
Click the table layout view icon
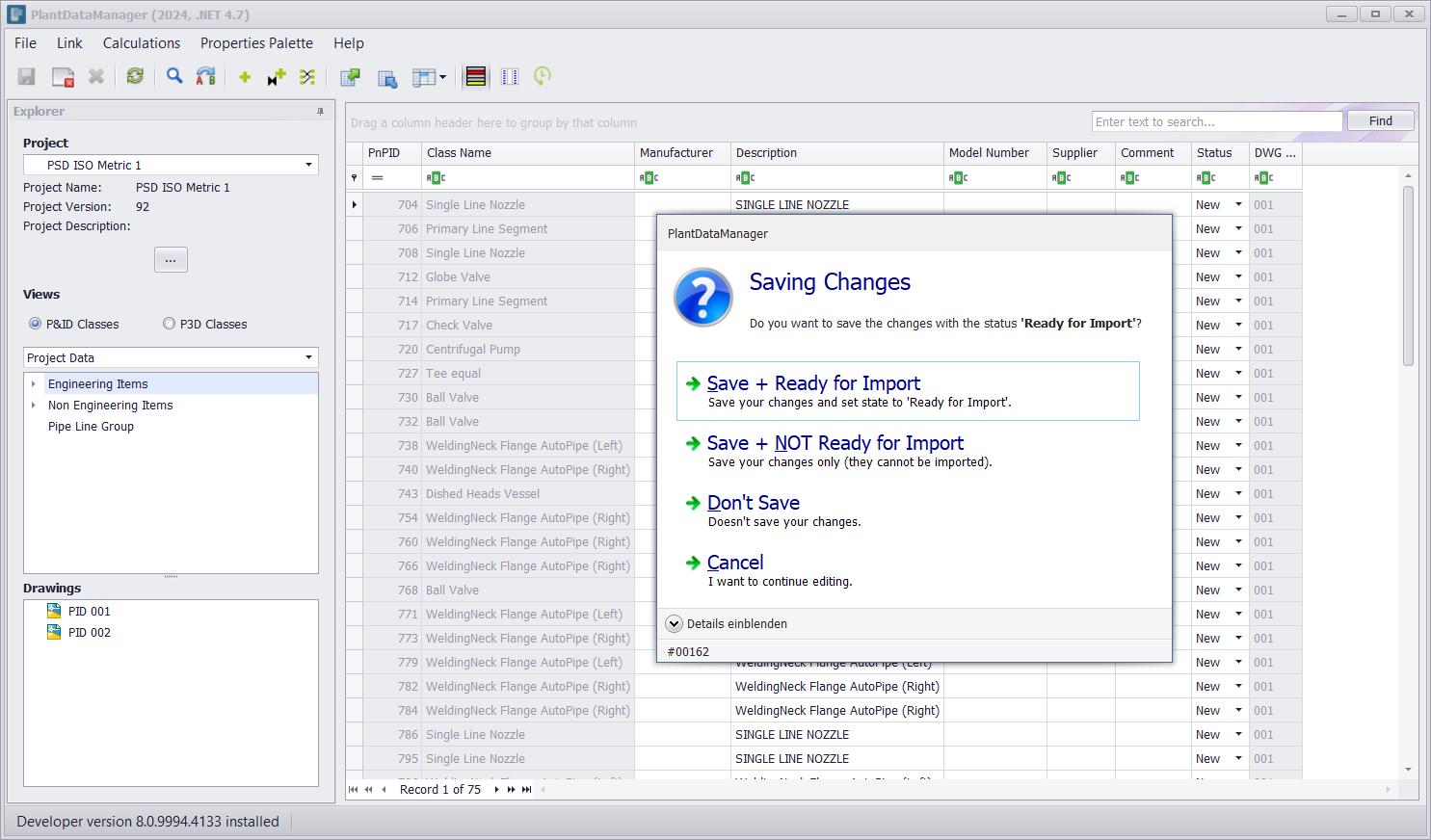[424, 77]
